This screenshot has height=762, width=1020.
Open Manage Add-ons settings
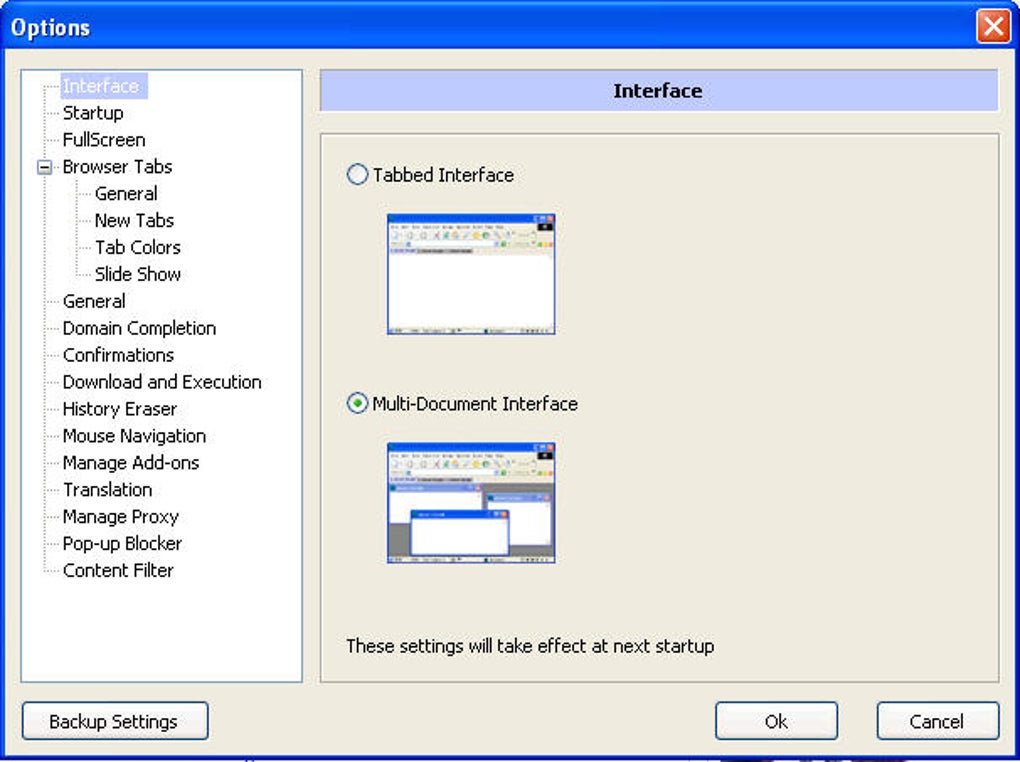point(131,463)
